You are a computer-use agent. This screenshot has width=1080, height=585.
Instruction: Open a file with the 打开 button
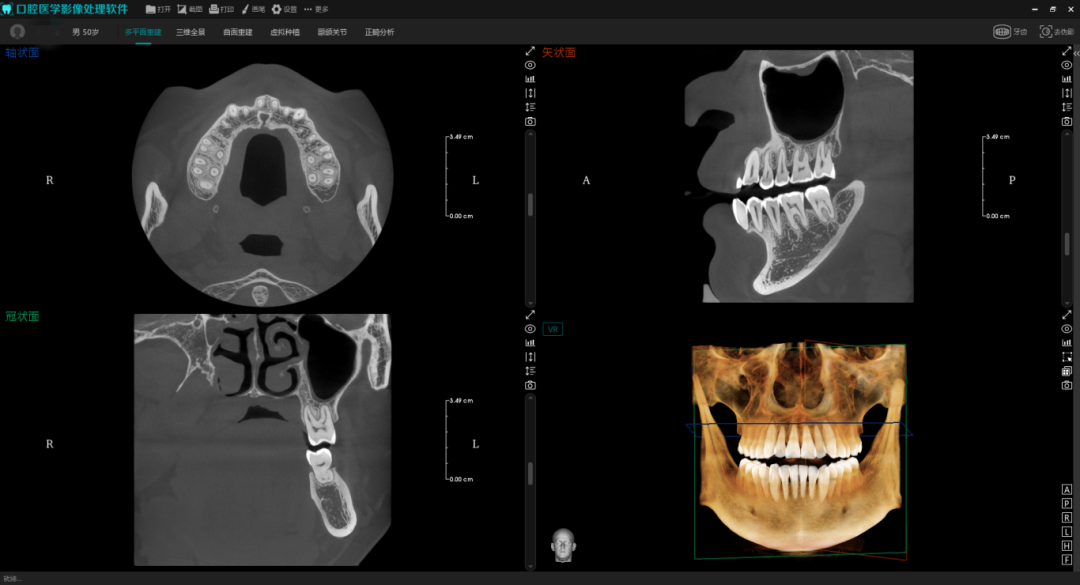[158, 9]
